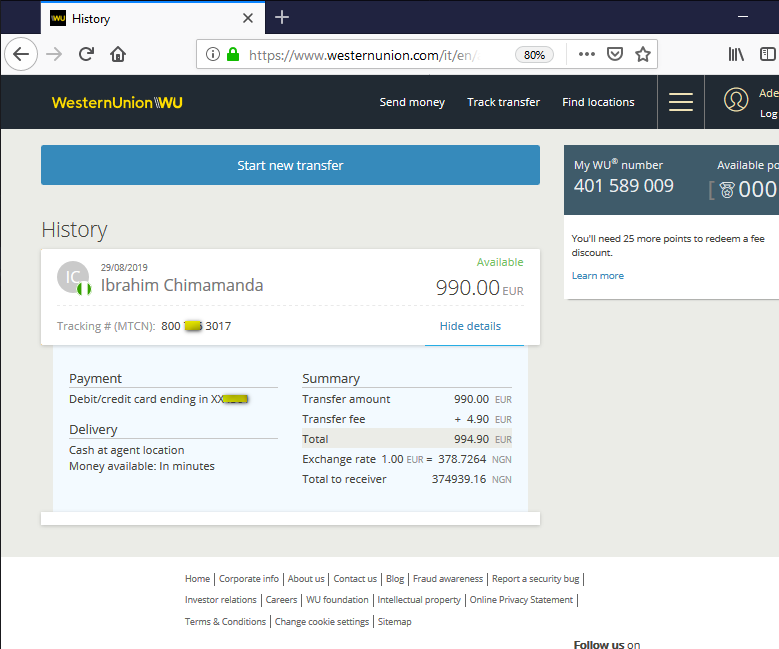Open the Home footer link
This screenshot has width=779, height=649.
tap(197, 578)
